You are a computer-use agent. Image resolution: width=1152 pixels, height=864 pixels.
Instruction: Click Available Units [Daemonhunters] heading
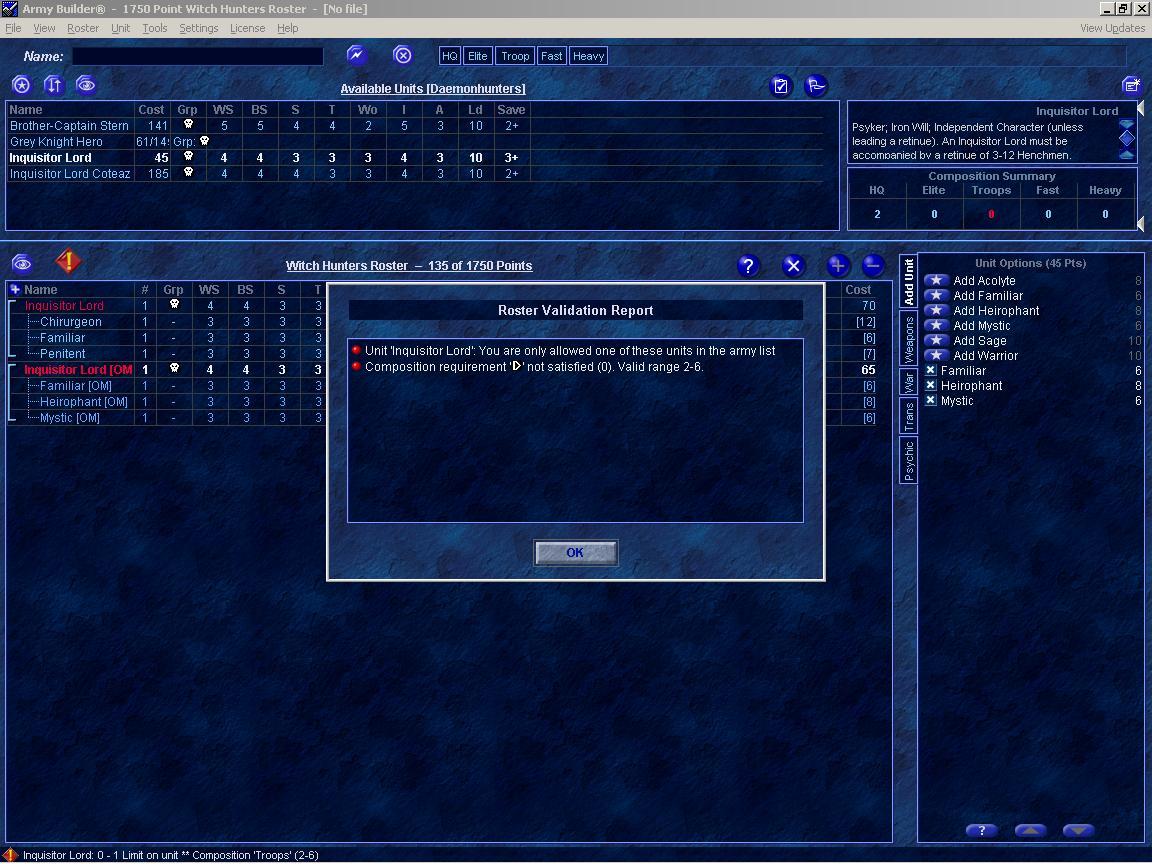433,89
